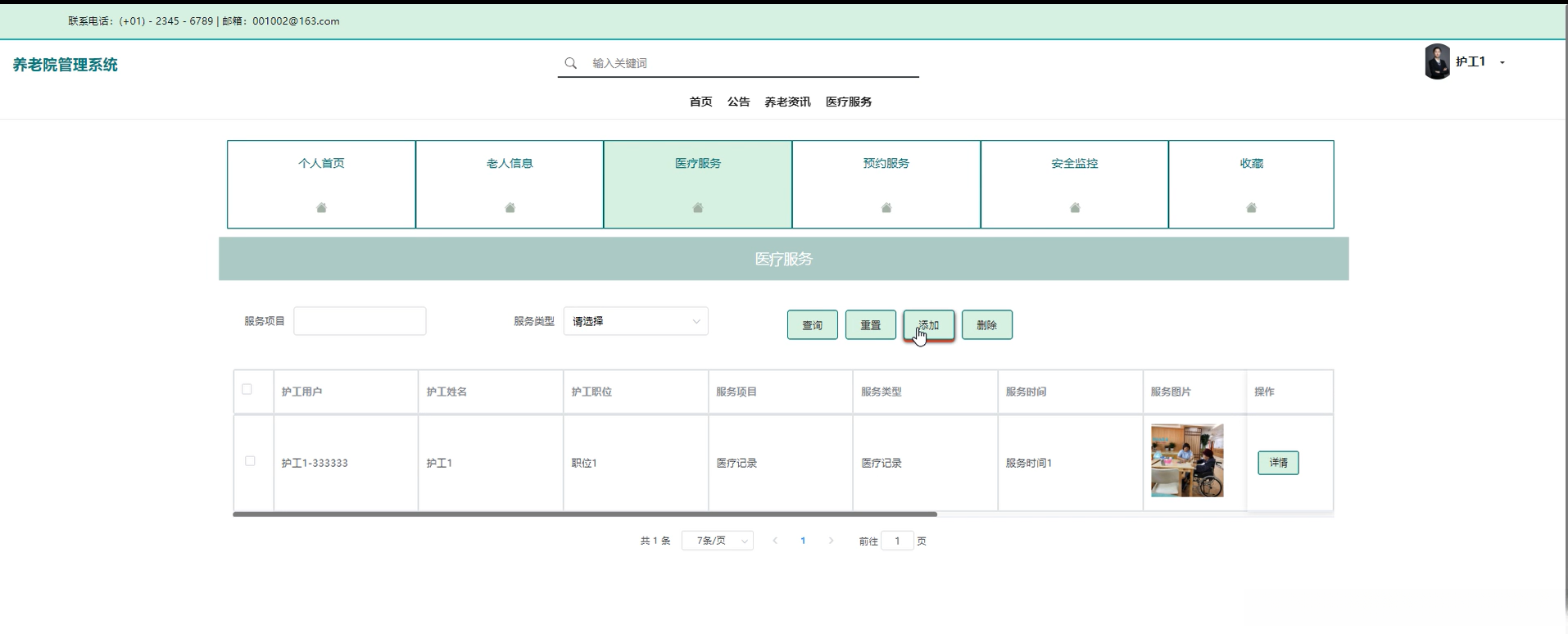Click the 医疗服务 section banner title
Image resolution: width=1568 pixels, height=634 pixels.
coord(784,259)
